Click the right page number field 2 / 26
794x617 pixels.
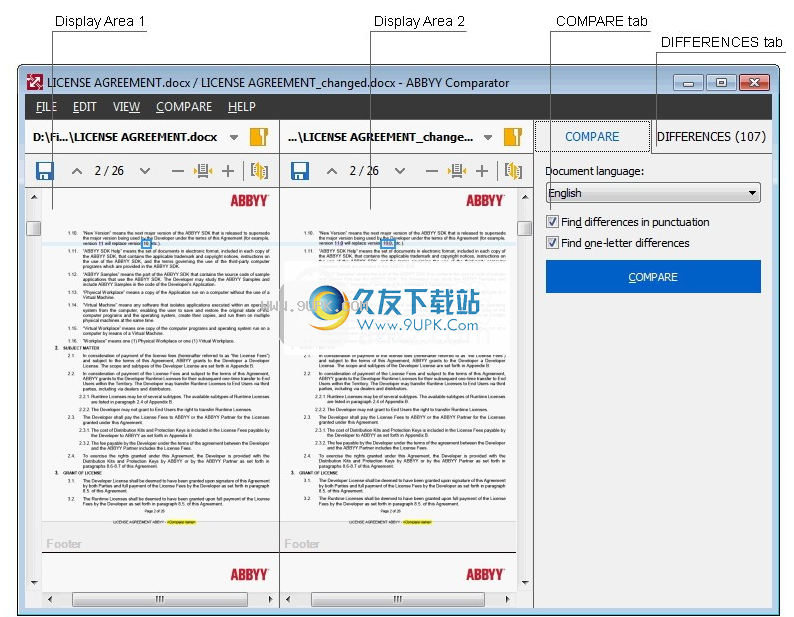point(364,171)
